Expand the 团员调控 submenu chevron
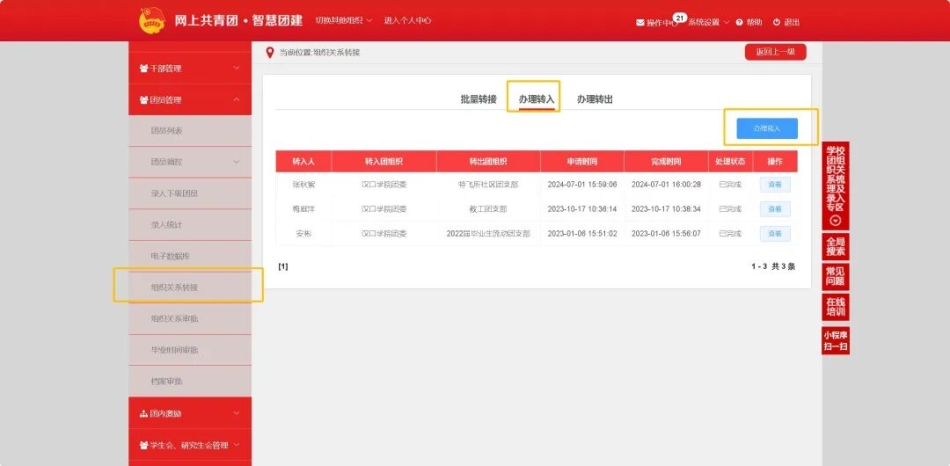Screen dimensions: 950x466 [236, 161]
